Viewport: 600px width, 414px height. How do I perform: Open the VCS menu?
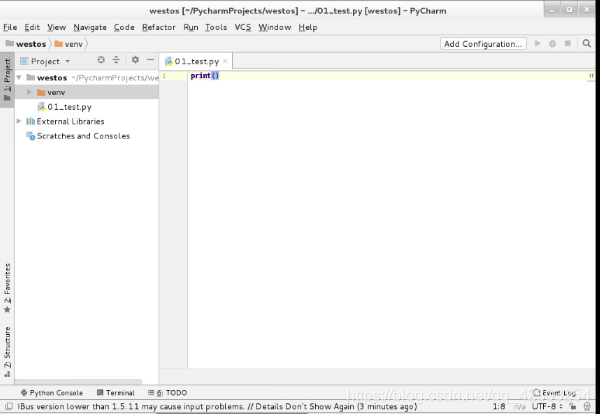(x=243, y=27)
